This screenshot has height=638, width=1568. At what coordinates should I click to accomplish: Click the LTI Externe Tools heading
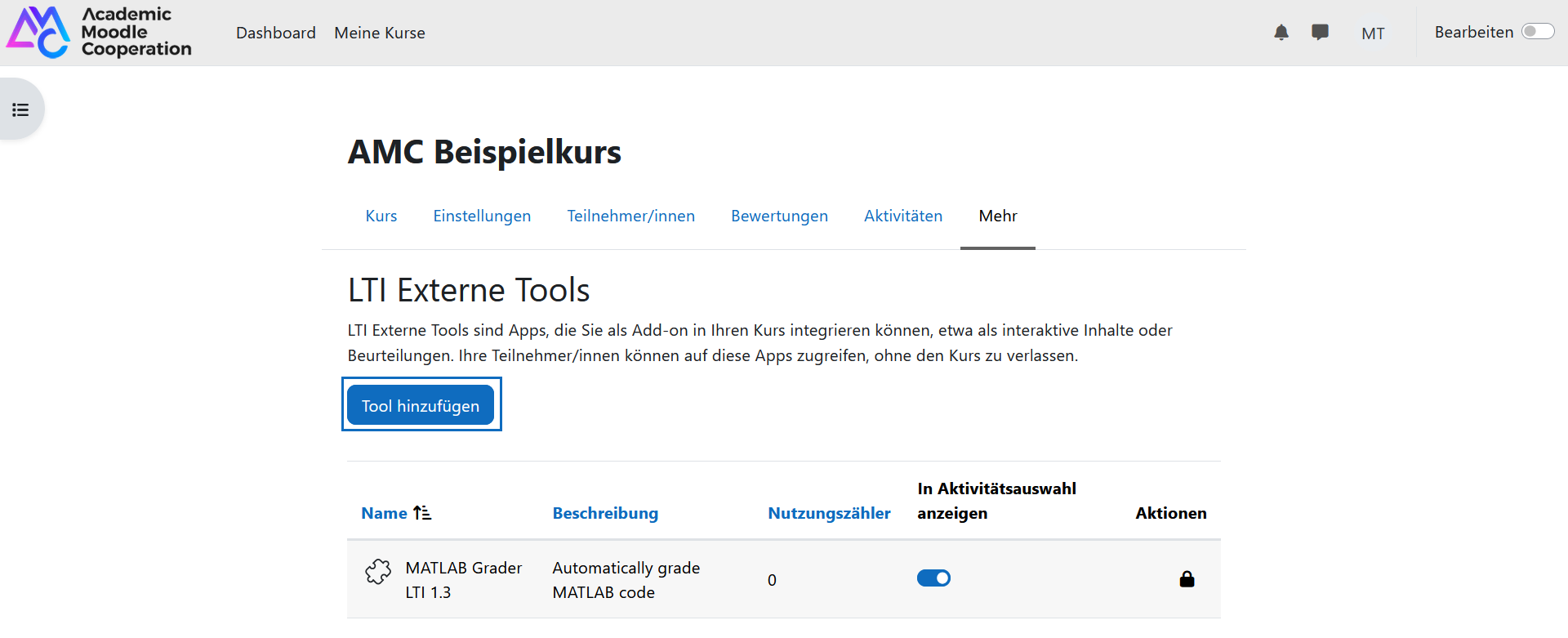[x=469, y=290]
